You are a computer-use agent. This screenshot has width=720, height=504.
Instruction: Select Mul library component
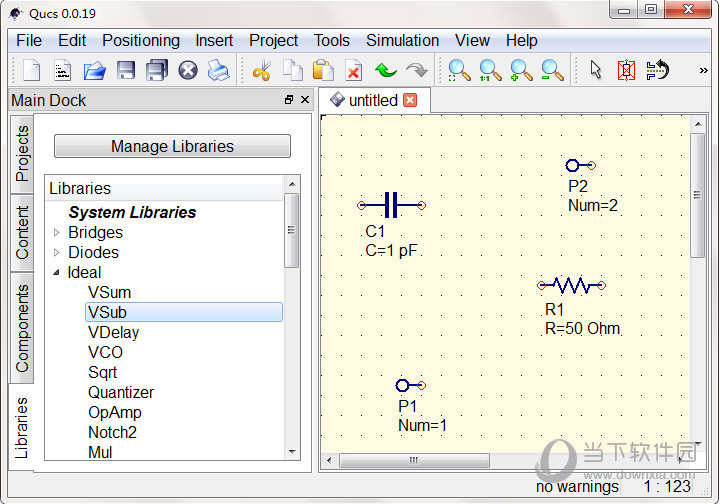[x=100, y=452]
